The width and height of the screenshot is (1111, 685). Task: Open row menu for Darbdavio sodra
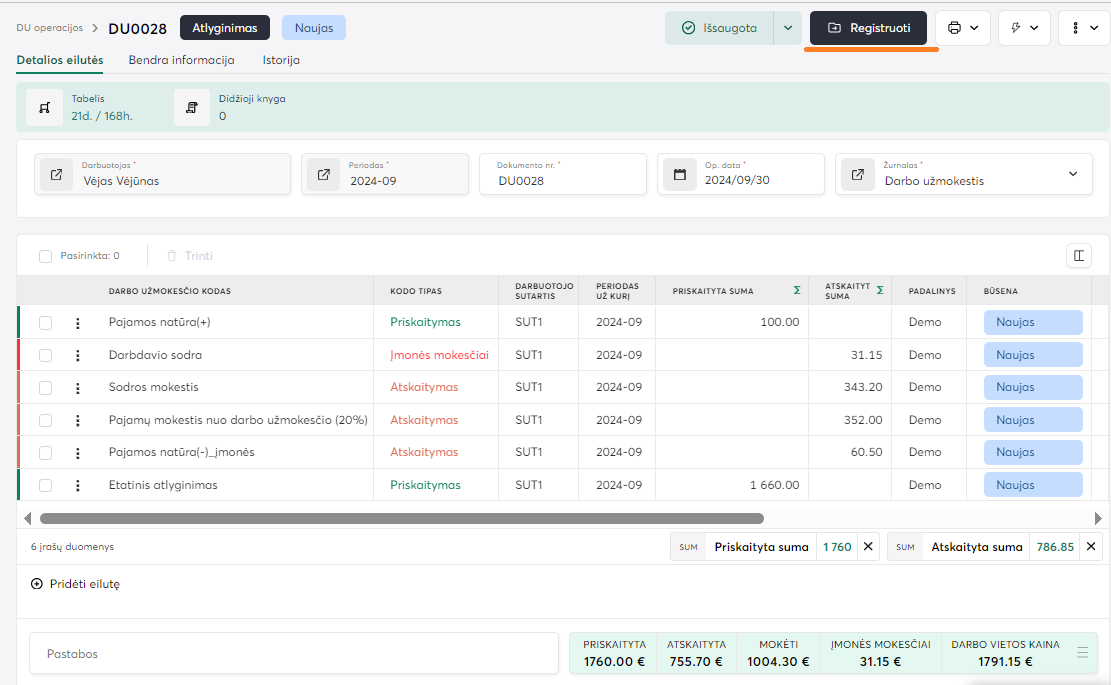click(77, 355)
